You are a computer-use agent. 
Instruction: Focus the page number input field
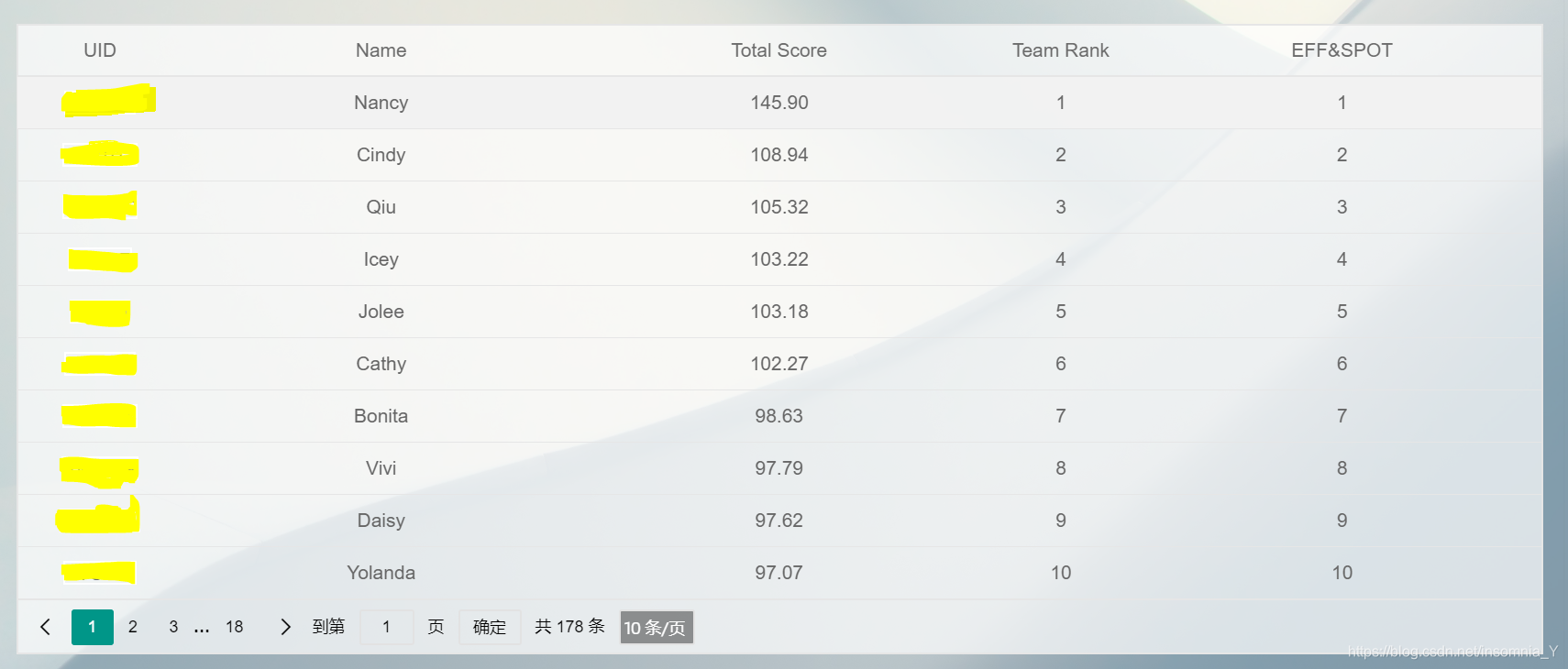(x=386, y=627)
